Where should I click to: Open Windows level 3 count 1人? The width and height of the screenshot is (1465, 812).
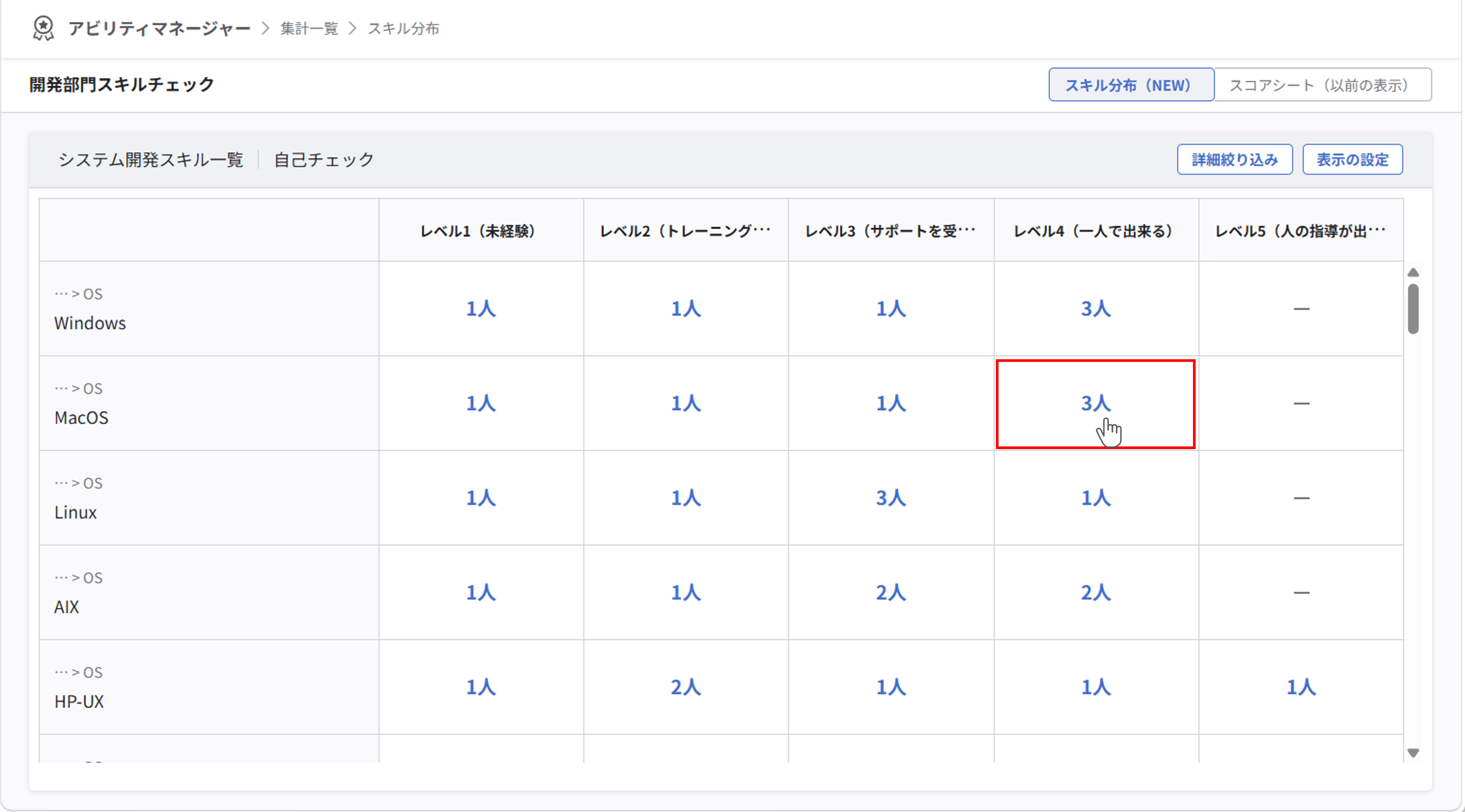891,309
